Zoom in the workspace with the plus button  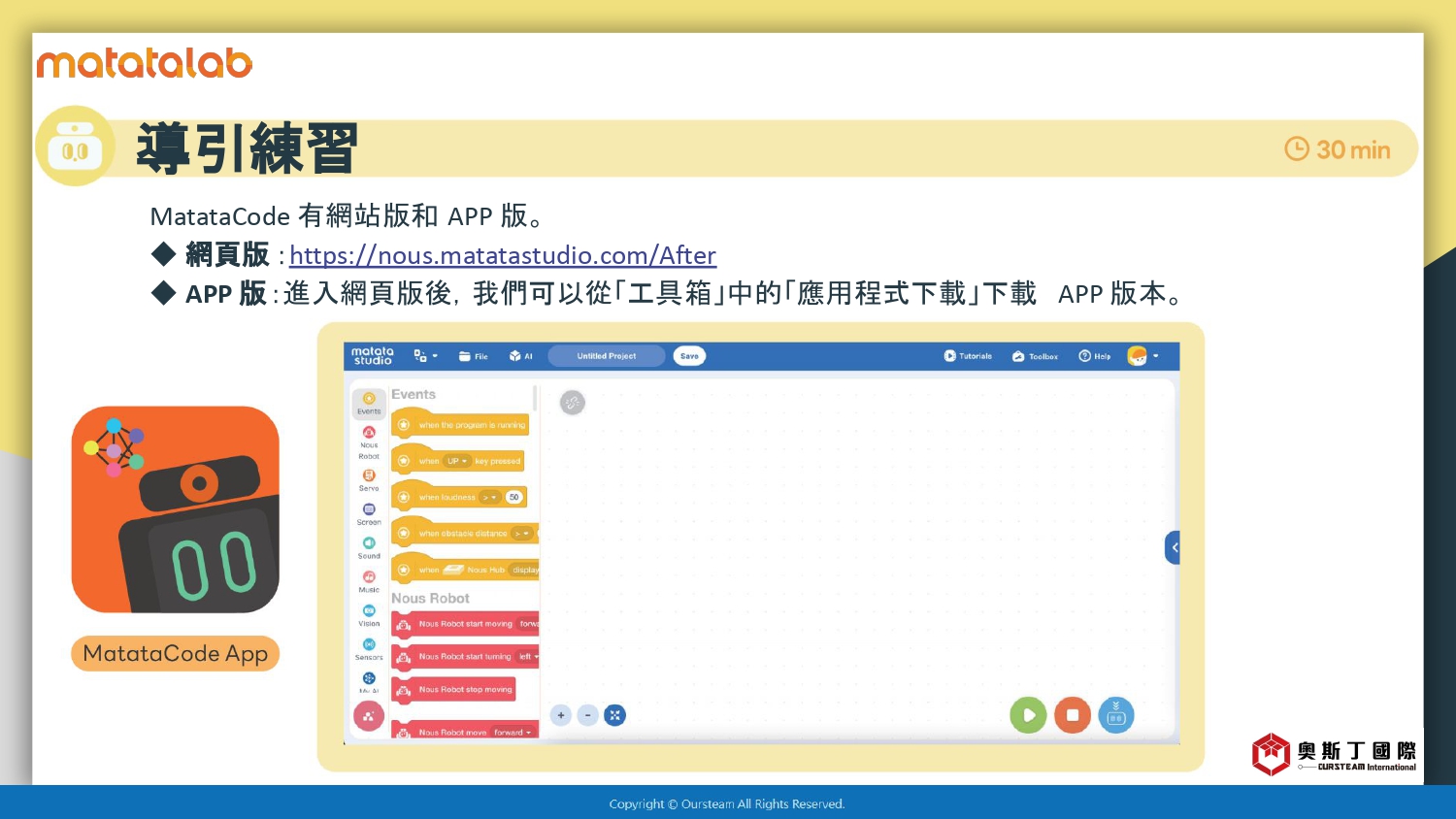pyautogui.click(x=560, y=715)
